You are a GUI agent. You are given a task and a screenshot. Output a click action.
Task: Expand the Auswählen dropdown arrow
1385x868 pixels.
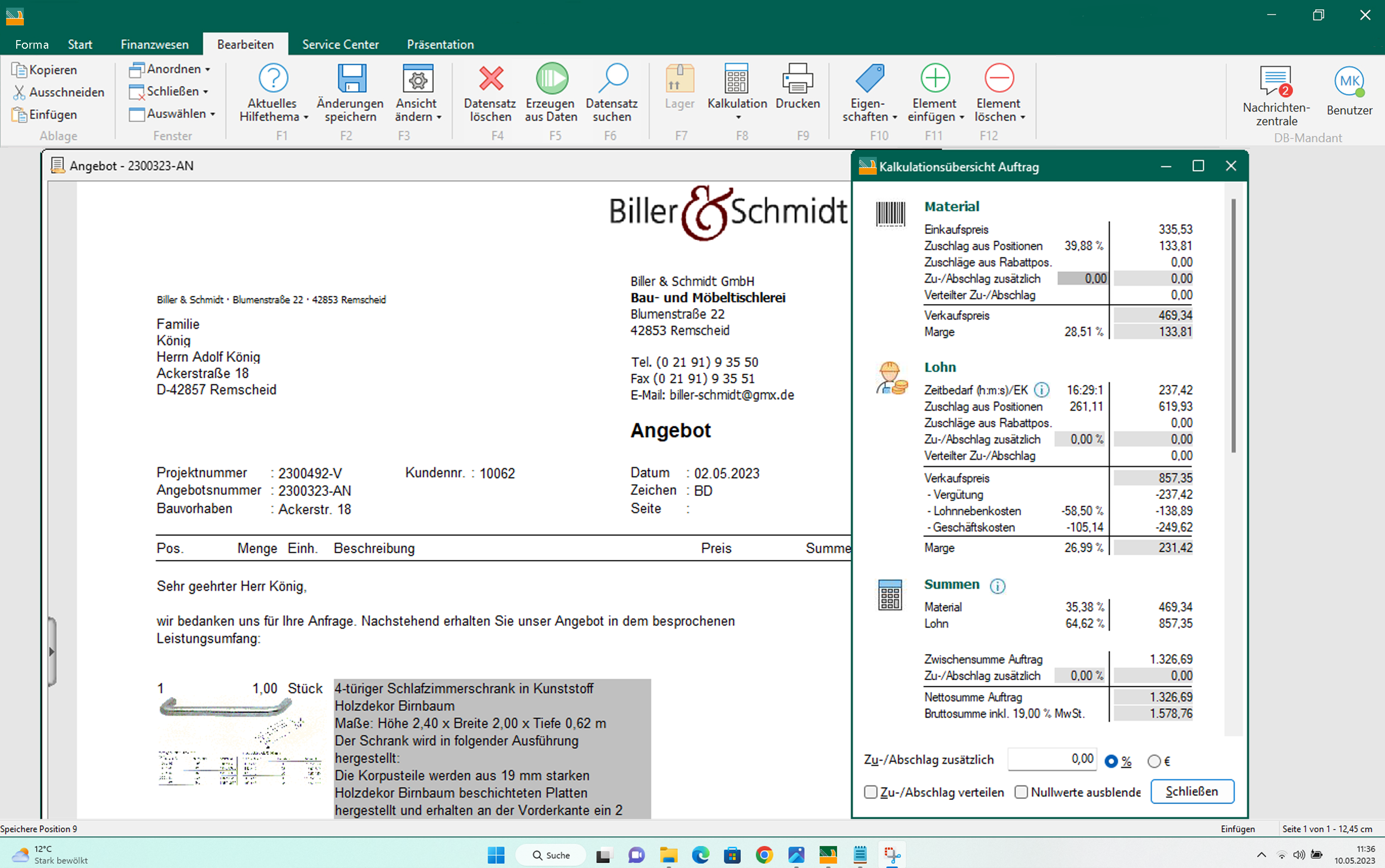pos(212,114)
